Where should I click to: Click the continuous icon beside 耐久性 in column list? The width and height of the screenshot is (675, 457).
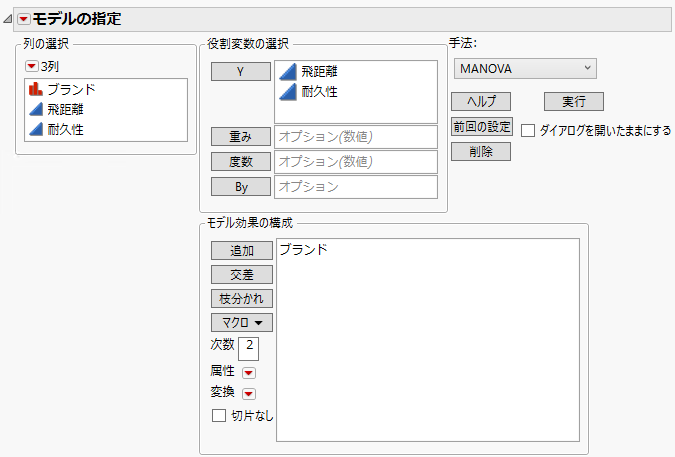tap(36, 129)
